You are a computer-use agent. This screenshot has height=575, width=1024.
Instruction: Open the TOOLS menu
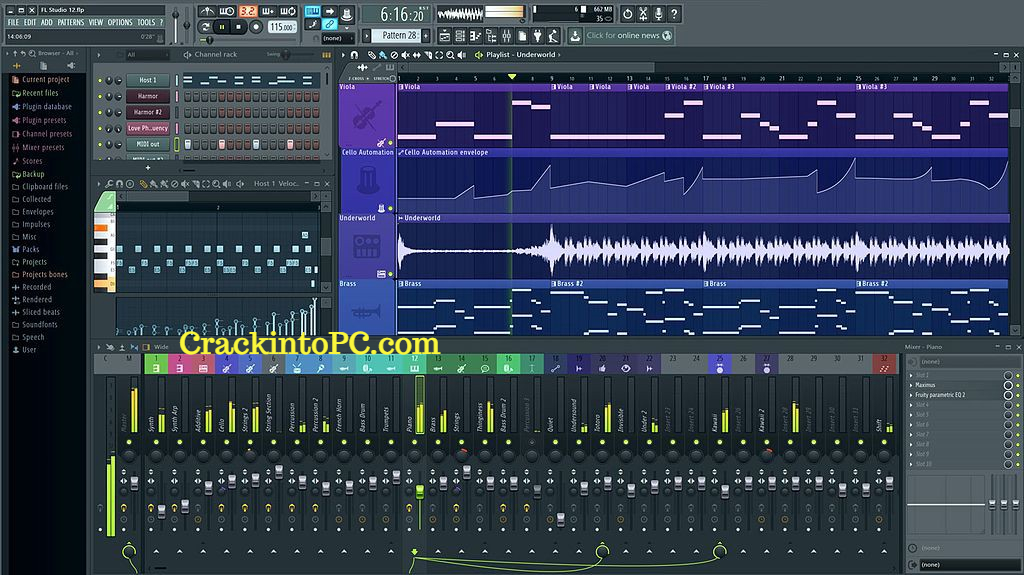coord(146,22)
